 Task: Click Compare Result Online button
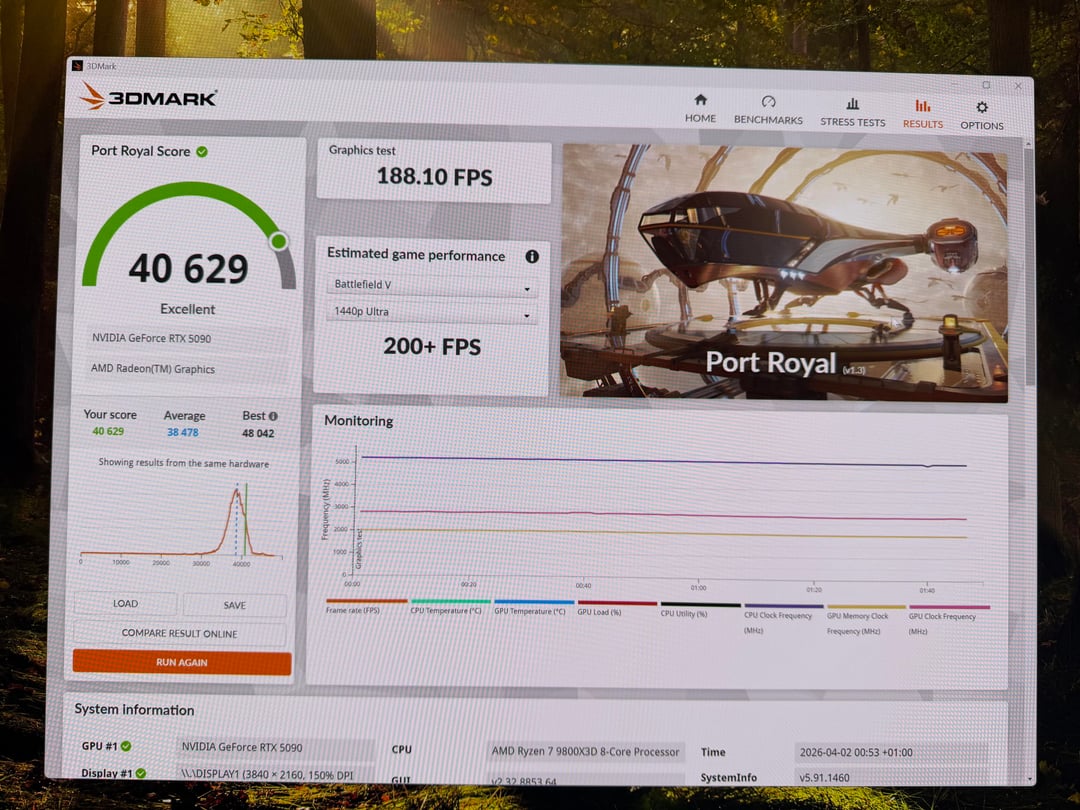click(180, 633)
